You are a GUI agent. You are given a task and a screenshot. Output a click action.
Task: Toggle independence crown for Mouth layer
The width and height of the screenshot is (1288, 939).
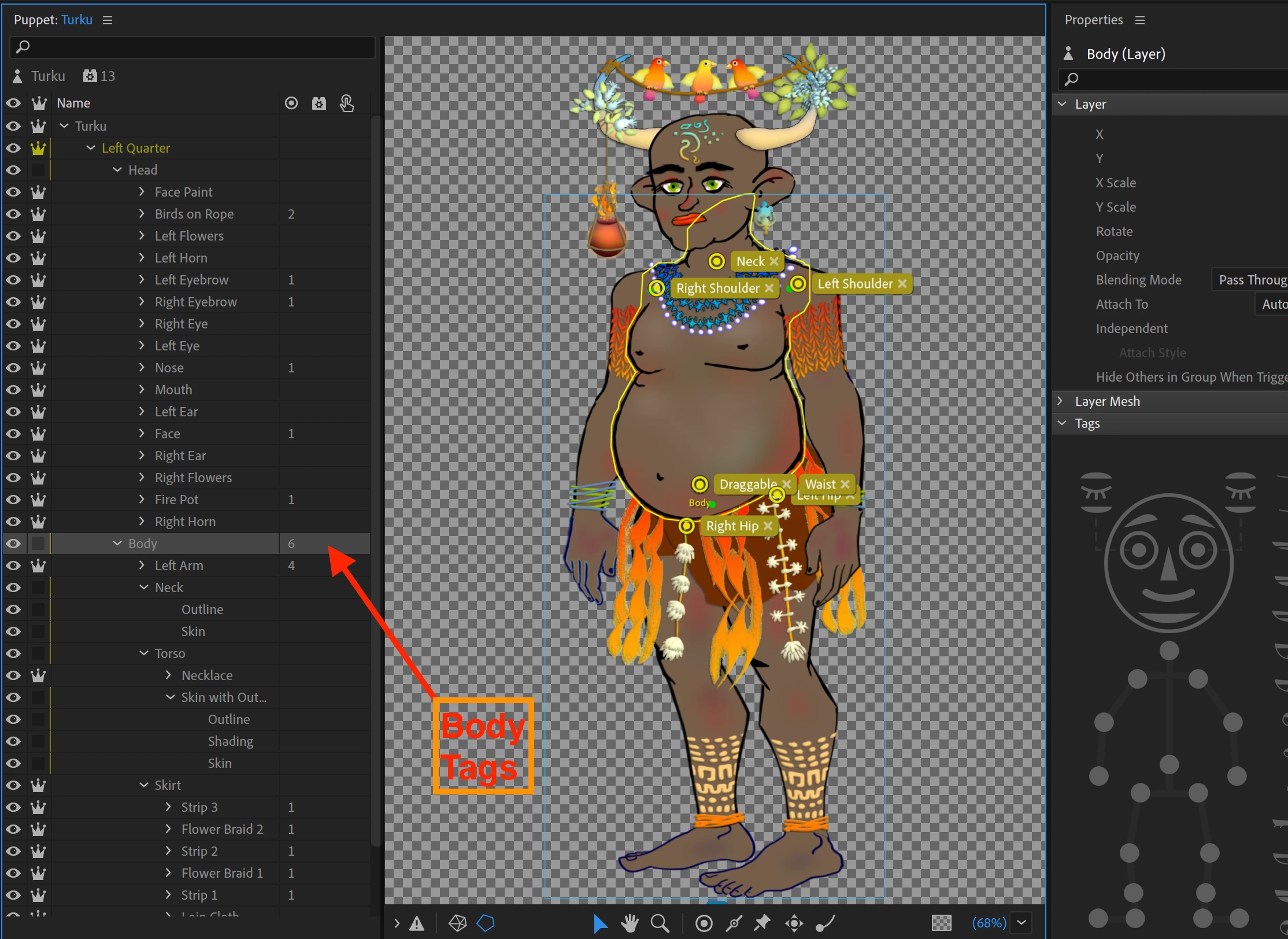(38, 390)
